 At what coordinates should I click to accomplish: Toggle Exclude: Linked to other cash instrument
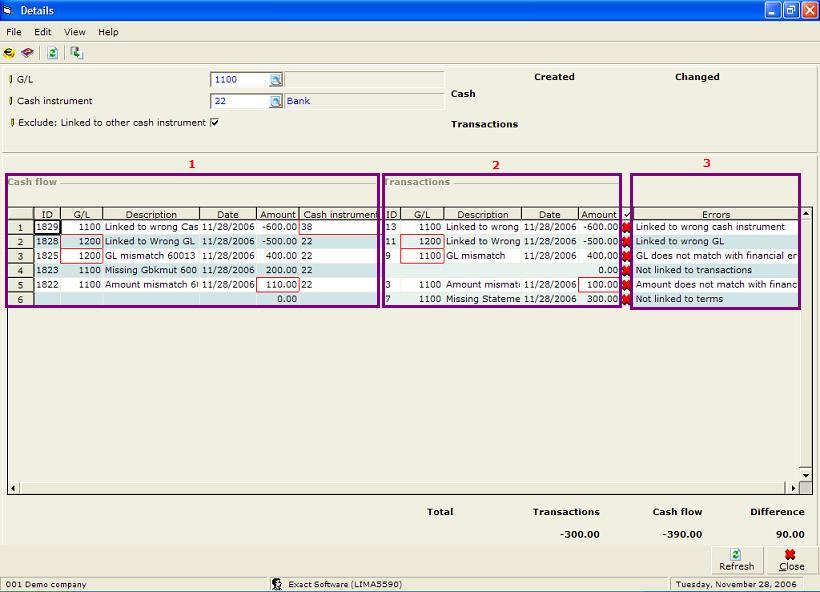point(214,120)
